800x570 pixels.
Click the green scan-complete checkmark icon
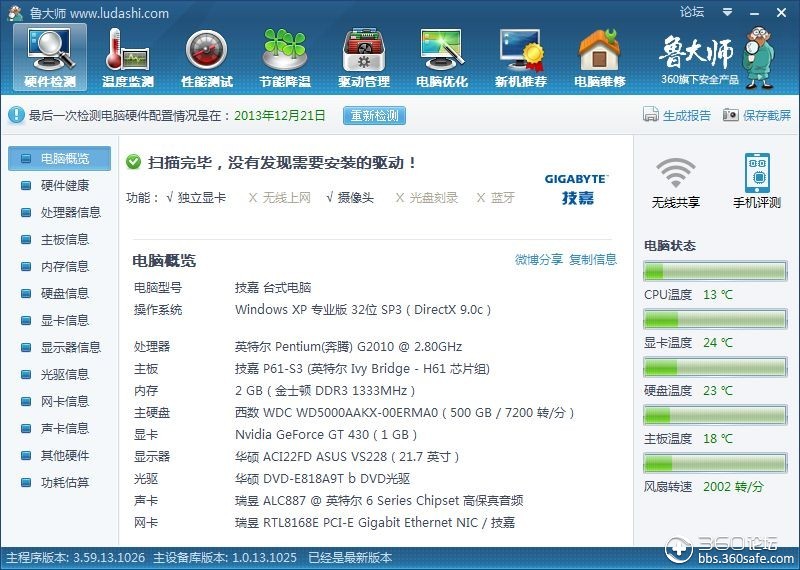click(133, 162)
